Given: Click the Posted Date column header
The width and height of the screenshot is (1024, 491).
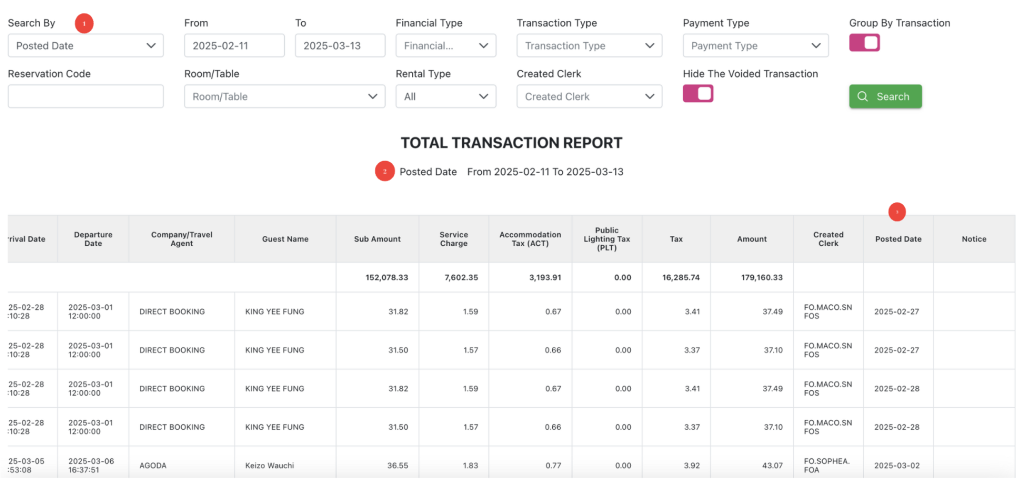Looking at the screenshot, I should [x=897, y=239].
